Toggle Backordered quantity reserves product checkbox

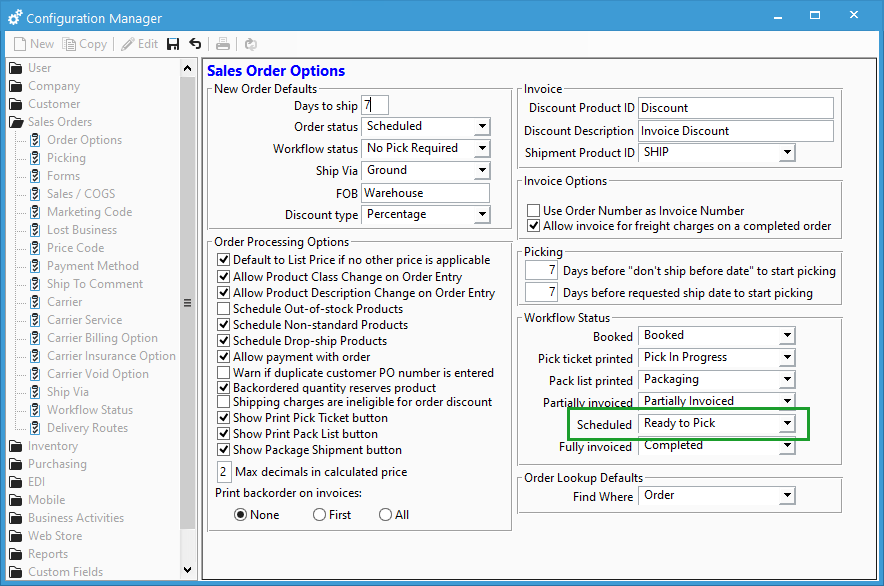click(x=224, y=388)
